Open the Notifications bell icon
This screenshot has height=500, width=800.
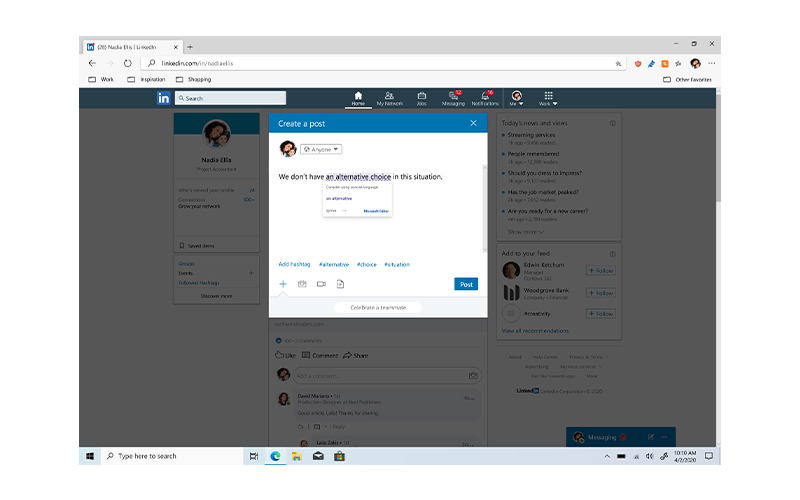(485, 98)
